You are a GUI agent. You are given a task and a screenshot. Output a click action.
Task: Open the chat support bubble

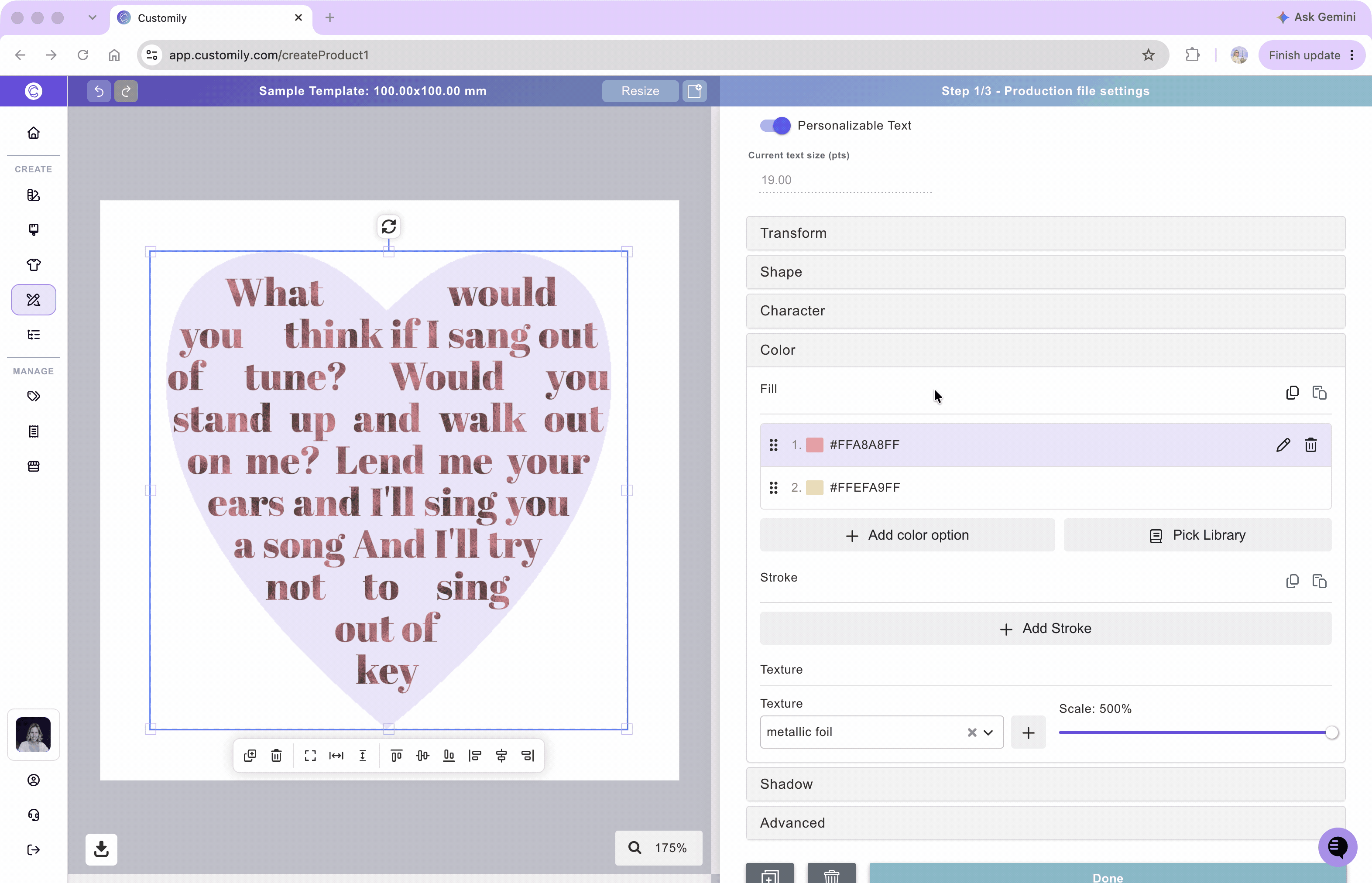click(1338, 847)
